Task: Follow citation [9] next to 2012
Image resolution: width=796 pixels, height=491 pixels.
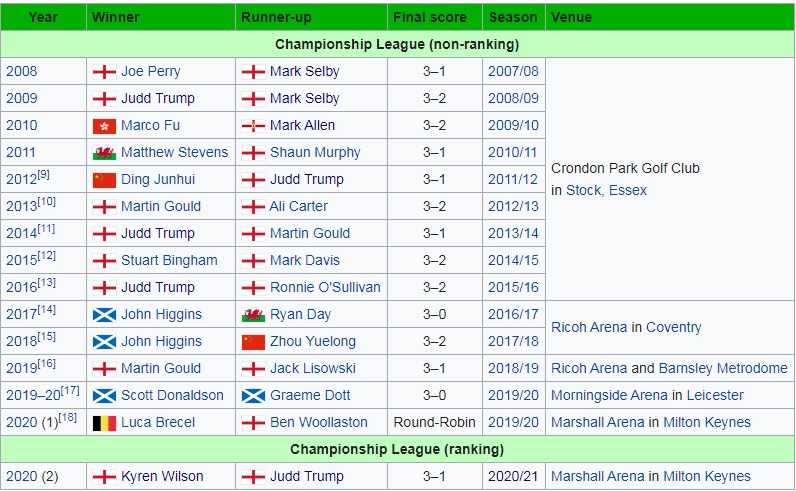Action: click(x=44, y=175)
